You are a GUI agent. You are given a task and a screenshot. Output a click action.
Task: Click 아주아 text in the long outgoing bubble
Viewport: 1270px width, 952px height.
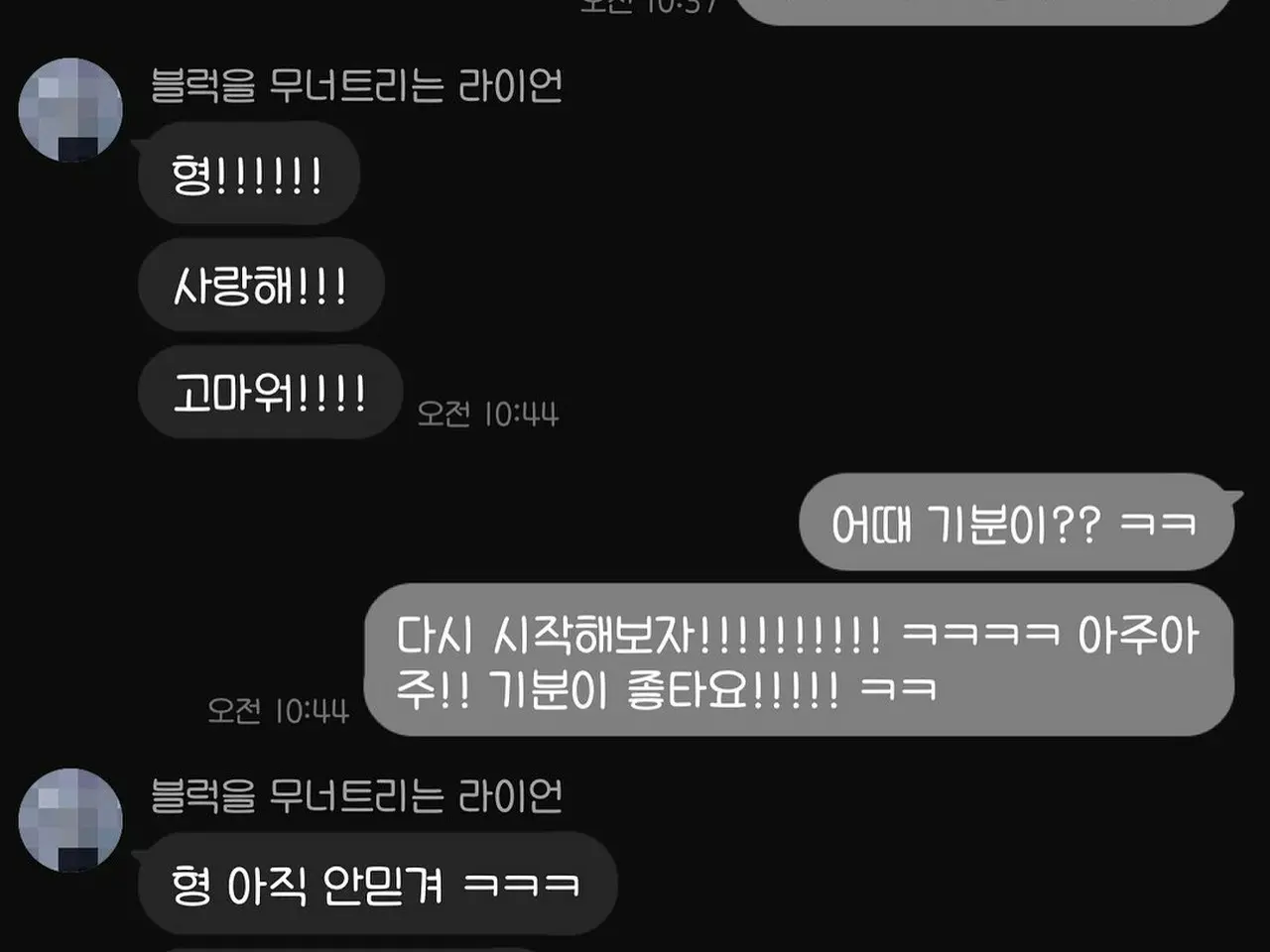click(1138, 635)
